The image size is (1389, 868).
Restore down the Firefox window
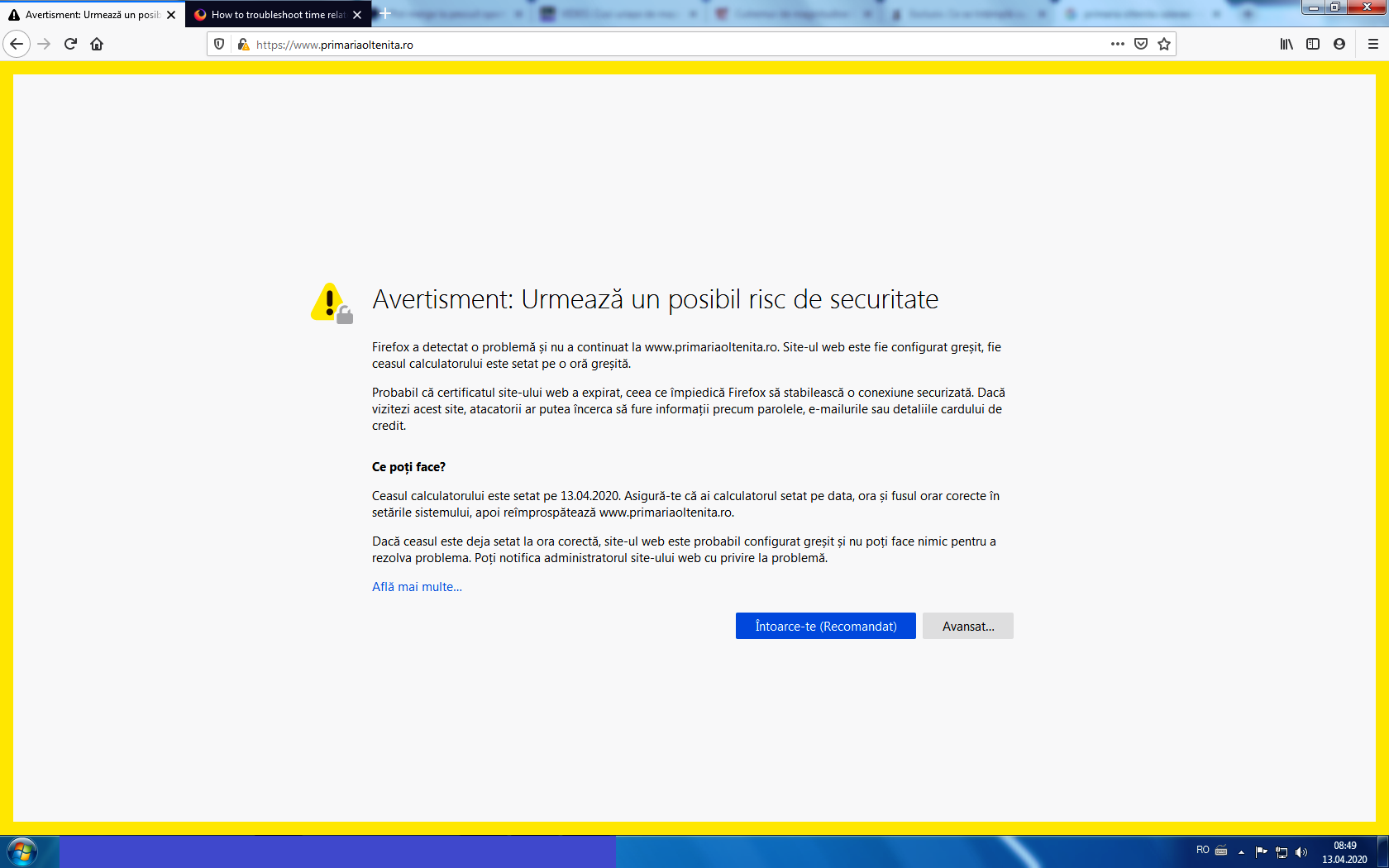pos(1335,7)
